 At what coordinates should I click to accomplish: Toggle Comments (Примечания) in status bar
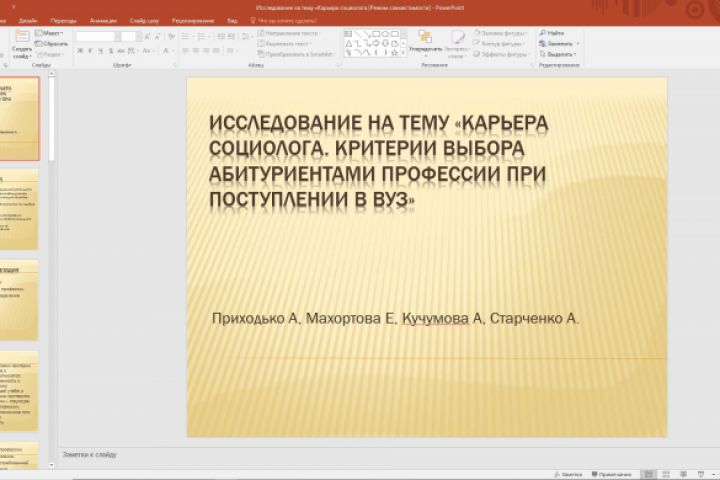pyautogui.click(x=612, y=474)
